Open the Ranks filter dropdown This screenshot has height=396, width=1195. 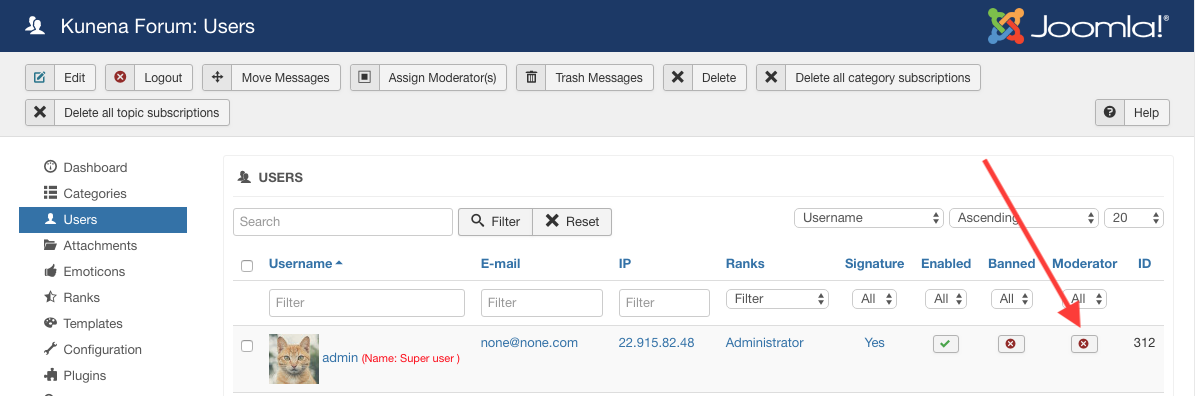[x=777, y=299]
